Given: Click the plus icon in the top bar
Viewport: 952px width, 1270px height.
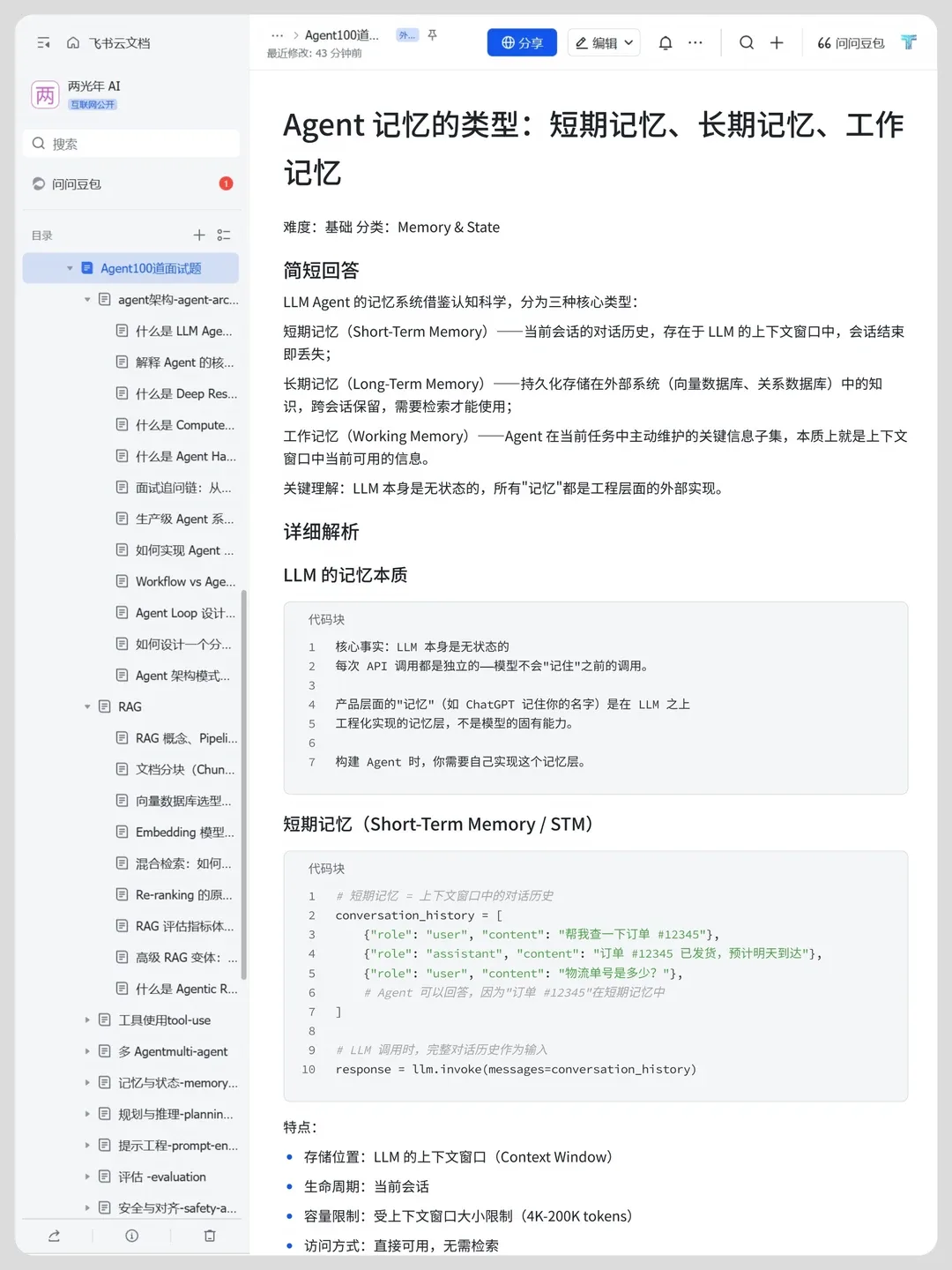Looking at the screenshot, I should tap(777, 42).
